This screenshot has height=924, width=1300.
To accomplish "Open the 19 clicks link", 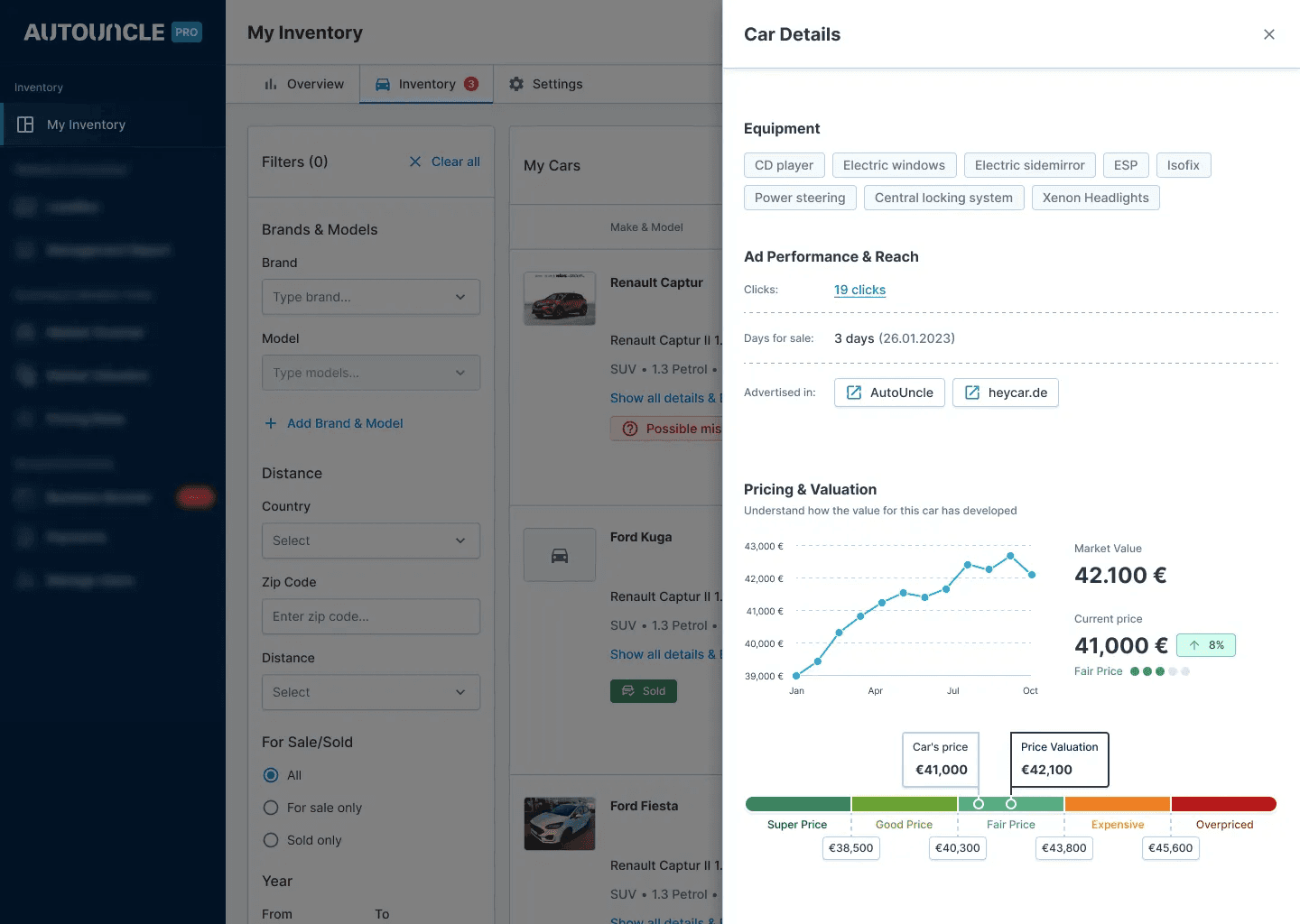I will [x=859, y=290].
